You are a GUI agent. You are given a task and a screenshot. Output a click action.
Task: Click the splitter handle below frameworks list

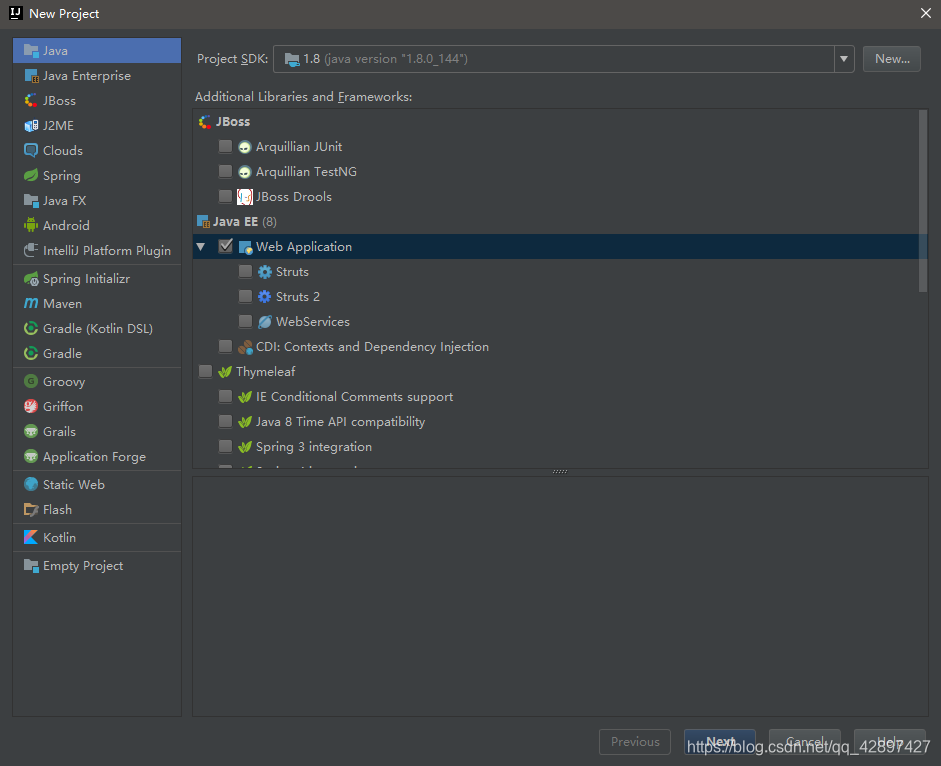coord(560,472)
